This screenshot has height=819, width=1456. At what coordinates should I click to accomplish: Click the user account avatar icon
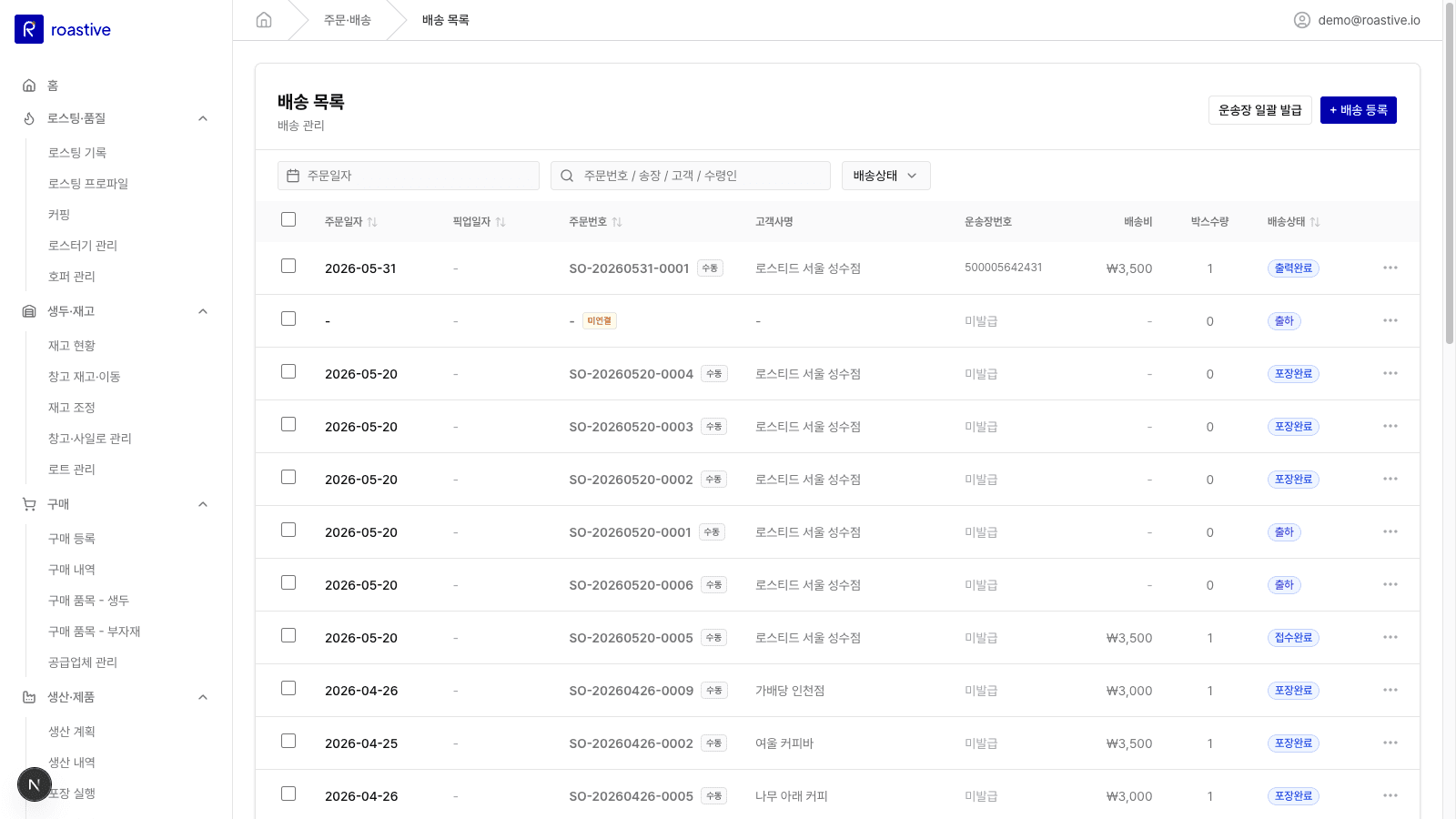1302,20
